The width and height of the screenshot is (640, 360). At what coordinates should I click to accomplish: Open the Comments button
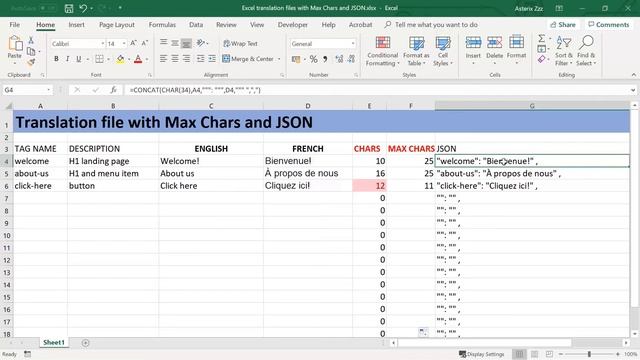point(609,25)
